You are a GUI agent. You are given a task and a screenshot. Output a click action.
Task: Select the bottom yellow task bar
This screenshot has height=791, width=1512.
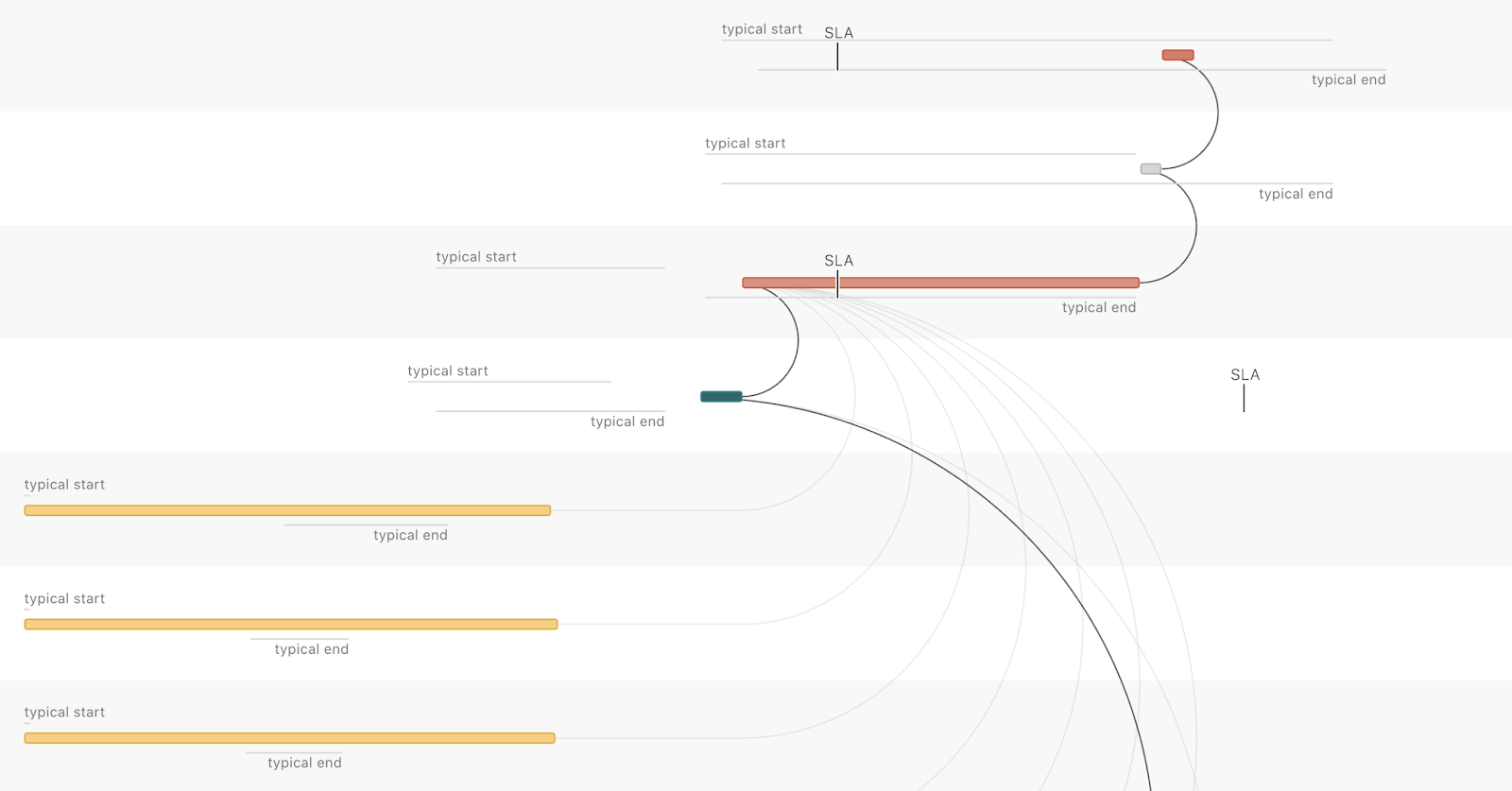click(x=289, y=738)
